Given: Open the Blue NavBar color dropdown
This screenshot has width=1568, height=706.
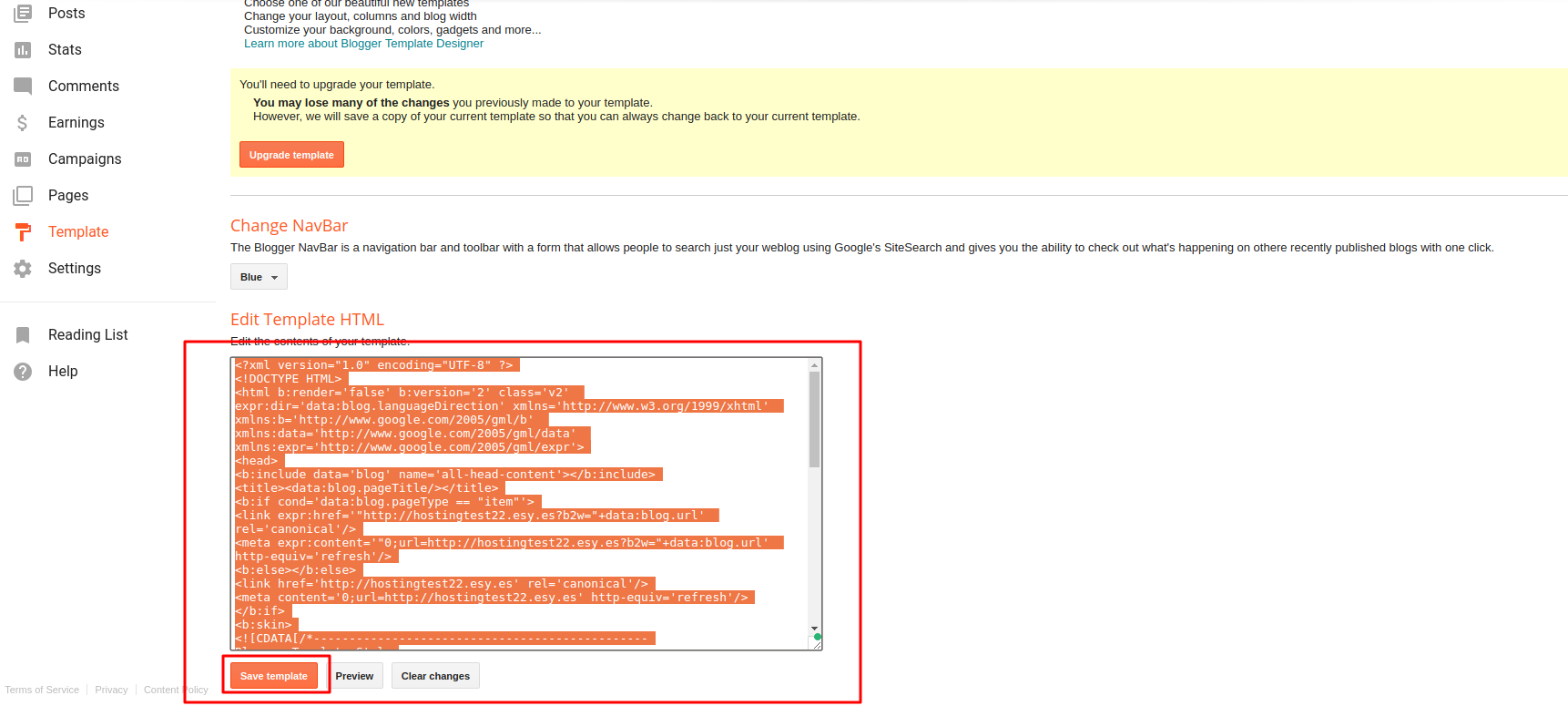Looking at the screenshot, I should click(259, 277).
